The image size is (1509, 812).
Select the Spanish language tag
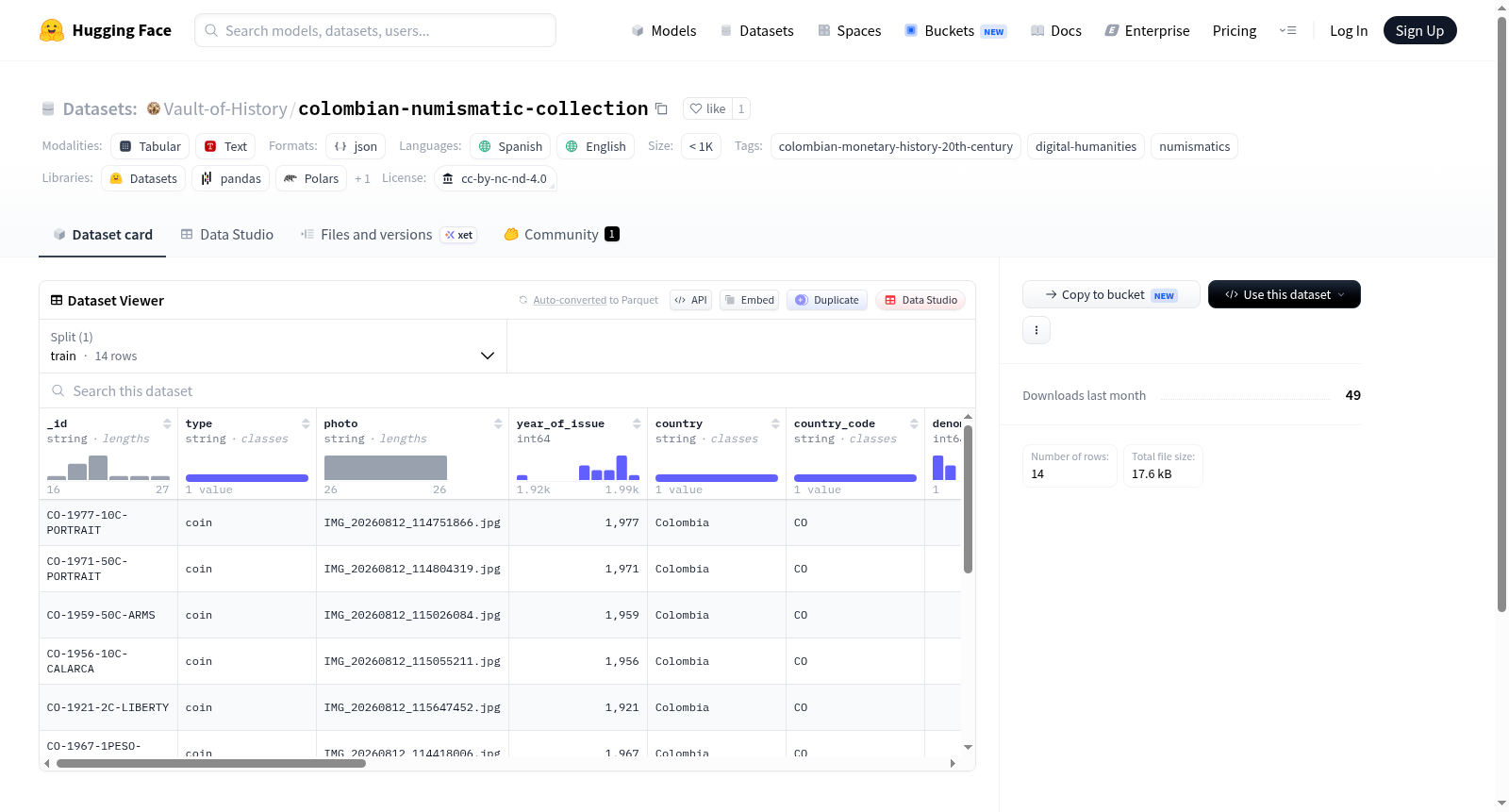point(510,146)
